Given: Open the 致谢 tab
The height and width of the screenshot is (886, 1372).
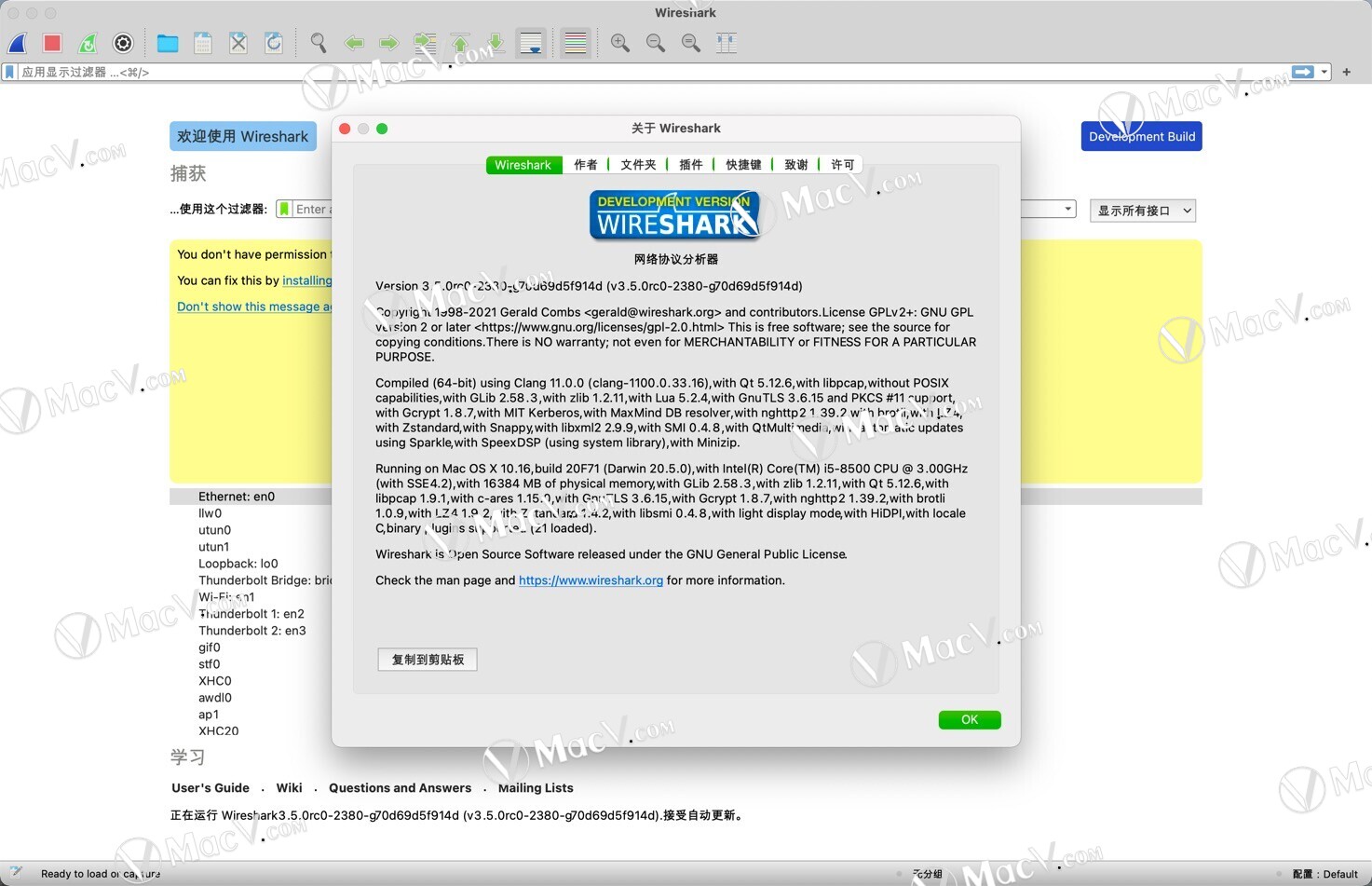Looking at the screenshot, I should coord(796,165).
